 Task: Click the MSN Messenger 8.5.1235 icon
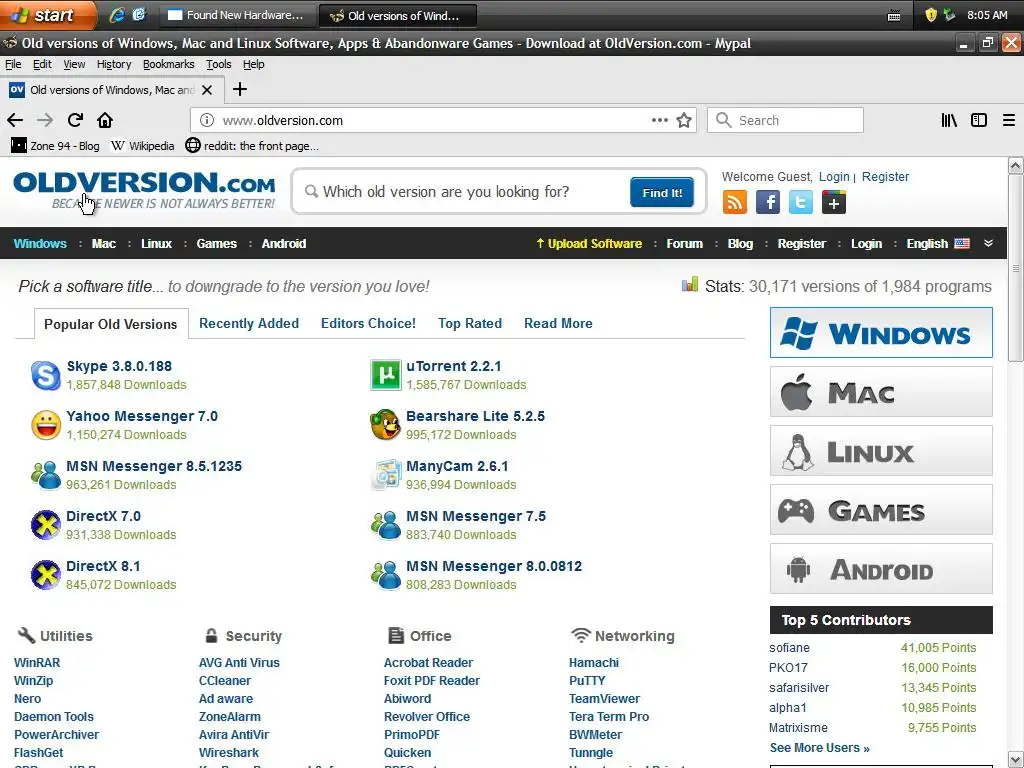click(x=46, y=475)
